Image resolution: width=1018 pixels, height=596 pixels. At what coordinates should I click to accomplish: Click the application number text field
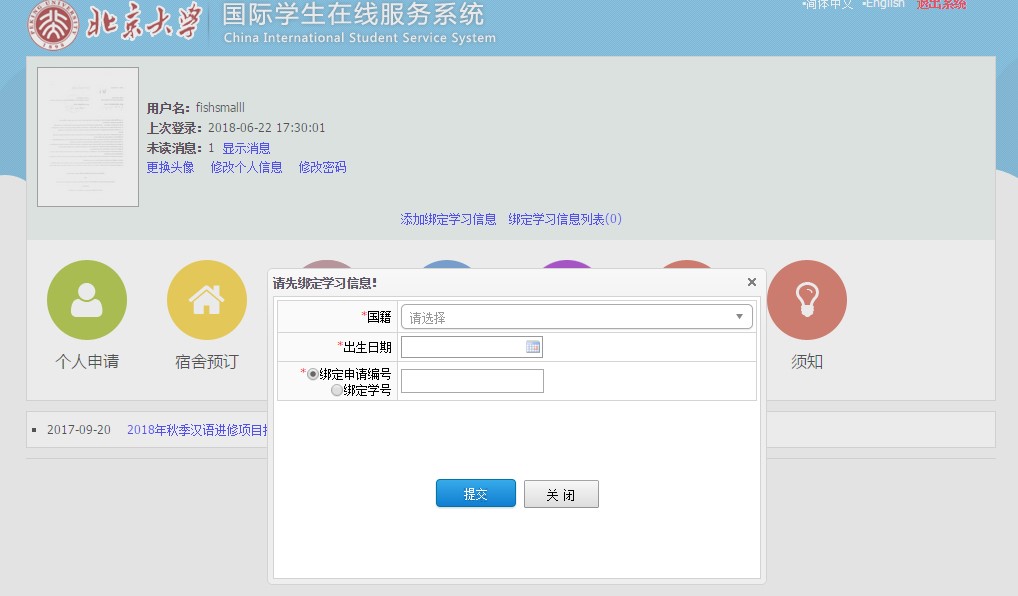tap(472, 381)
